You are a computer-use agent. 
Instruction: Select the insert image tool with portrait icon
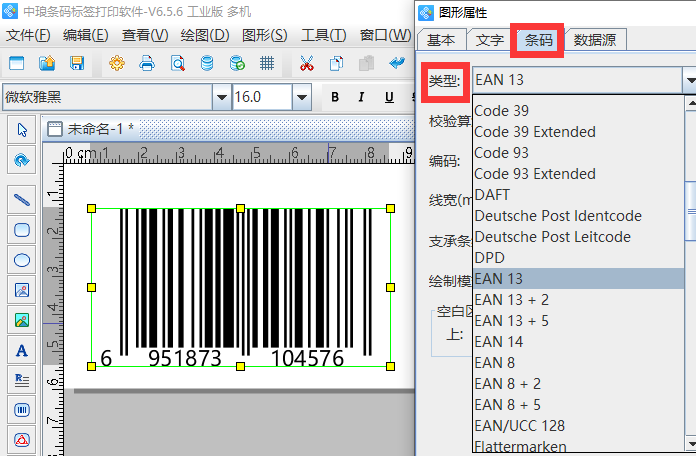pyautogui.click(x=22, y=290)
